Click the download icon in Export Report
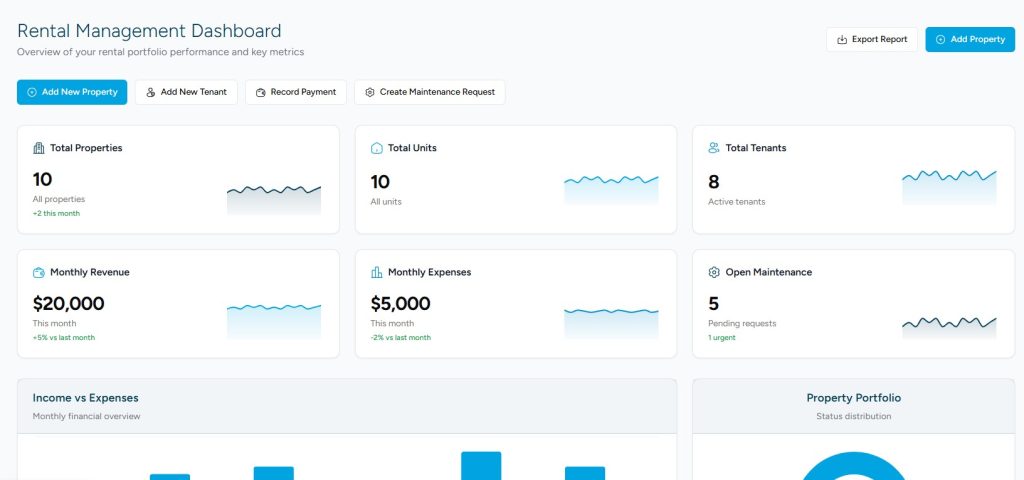This screenshot has width=1024, height=480. (x=842, y=40)
